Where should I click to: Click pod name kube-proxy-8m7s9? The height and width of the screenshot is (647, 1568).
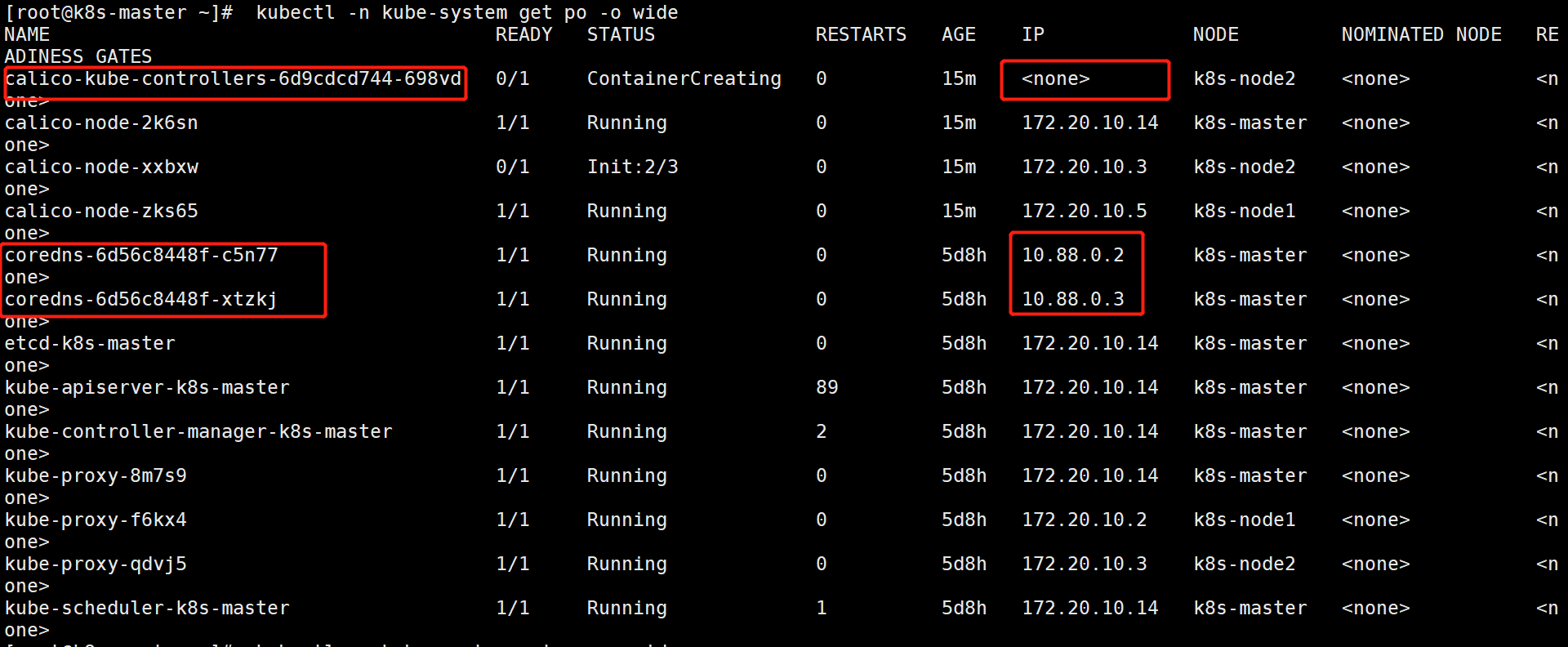(x=96, y=475)
